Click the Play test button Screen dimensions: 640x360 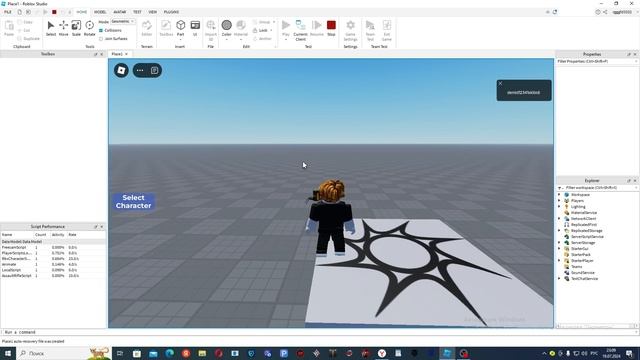286,28
